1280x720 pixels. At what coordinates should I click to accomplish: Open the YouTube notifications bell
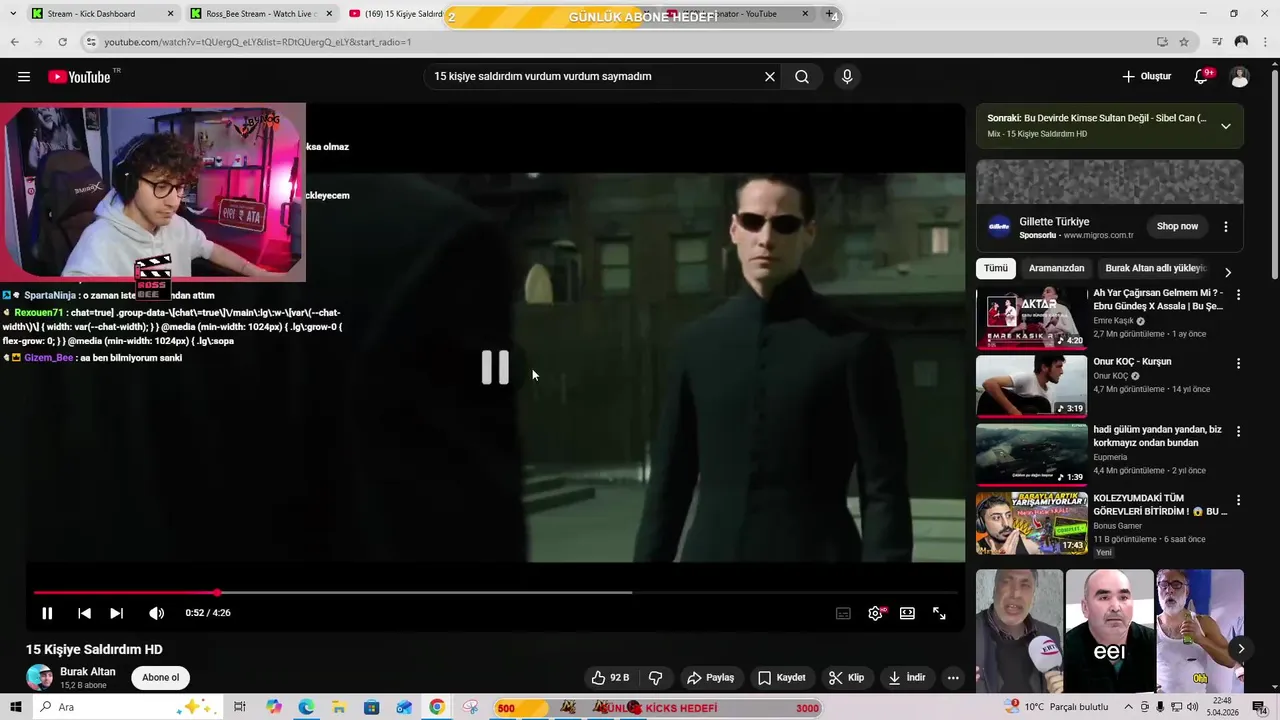1202,77
